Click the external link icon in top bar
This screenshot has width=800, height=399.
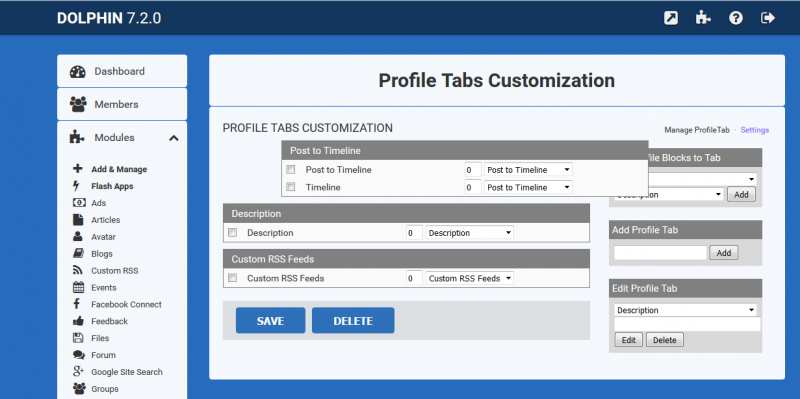coord(670,18)
